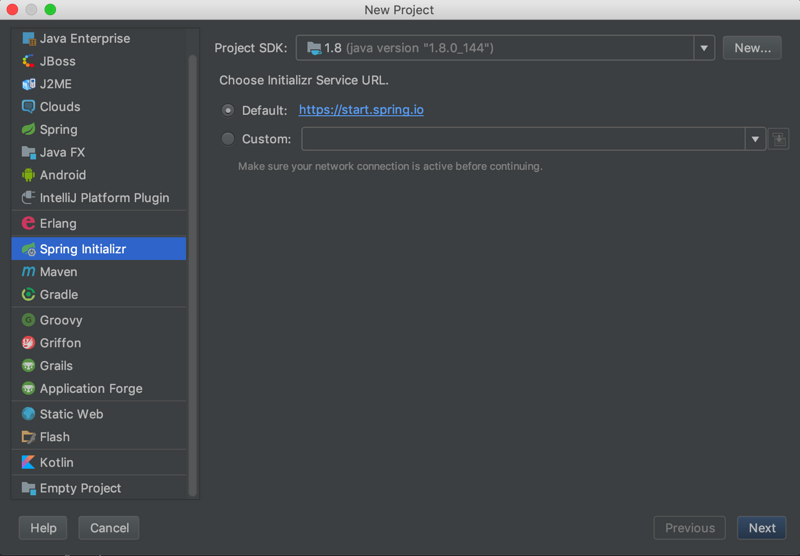Enable the Custom URL radio button
Viewport: 800px width, 556px height.
pyautogui.click(x=228, y=139)
